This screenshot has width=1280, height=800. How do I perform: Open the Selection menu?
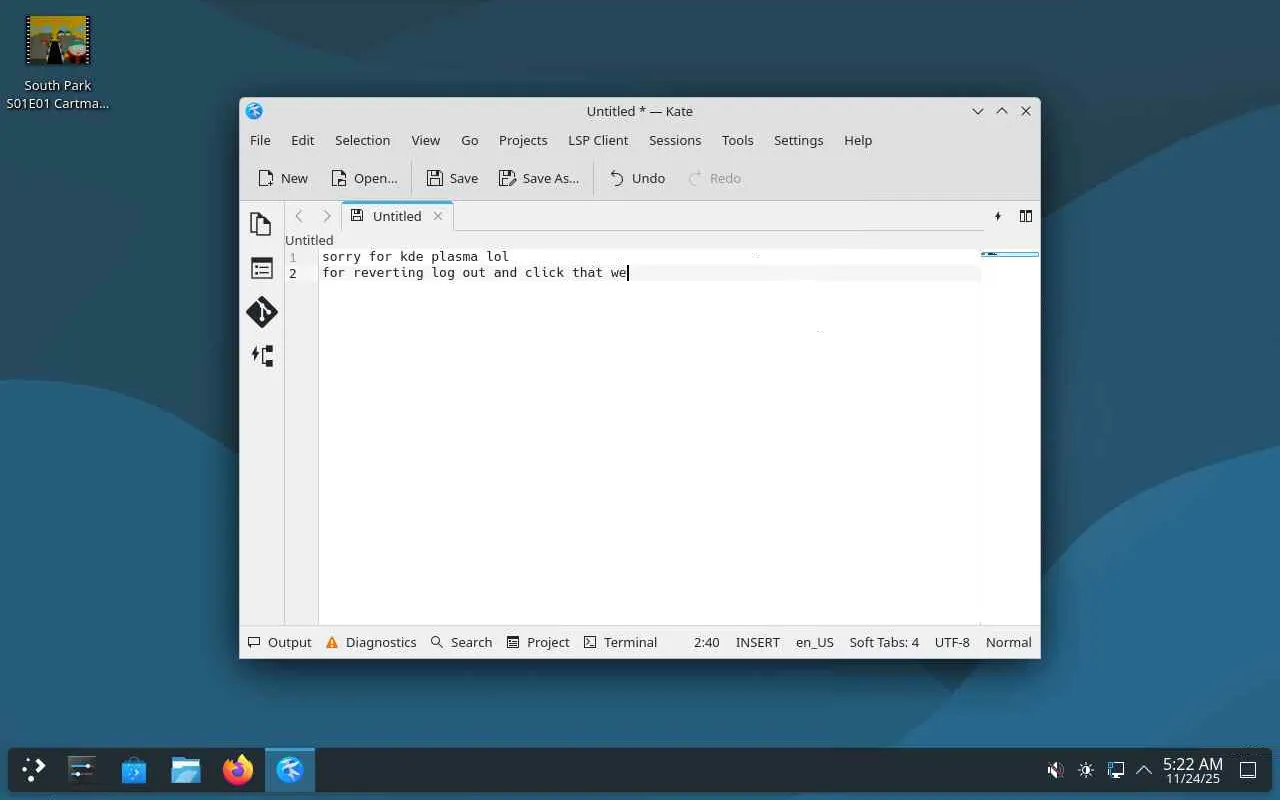tap(362, 140)
